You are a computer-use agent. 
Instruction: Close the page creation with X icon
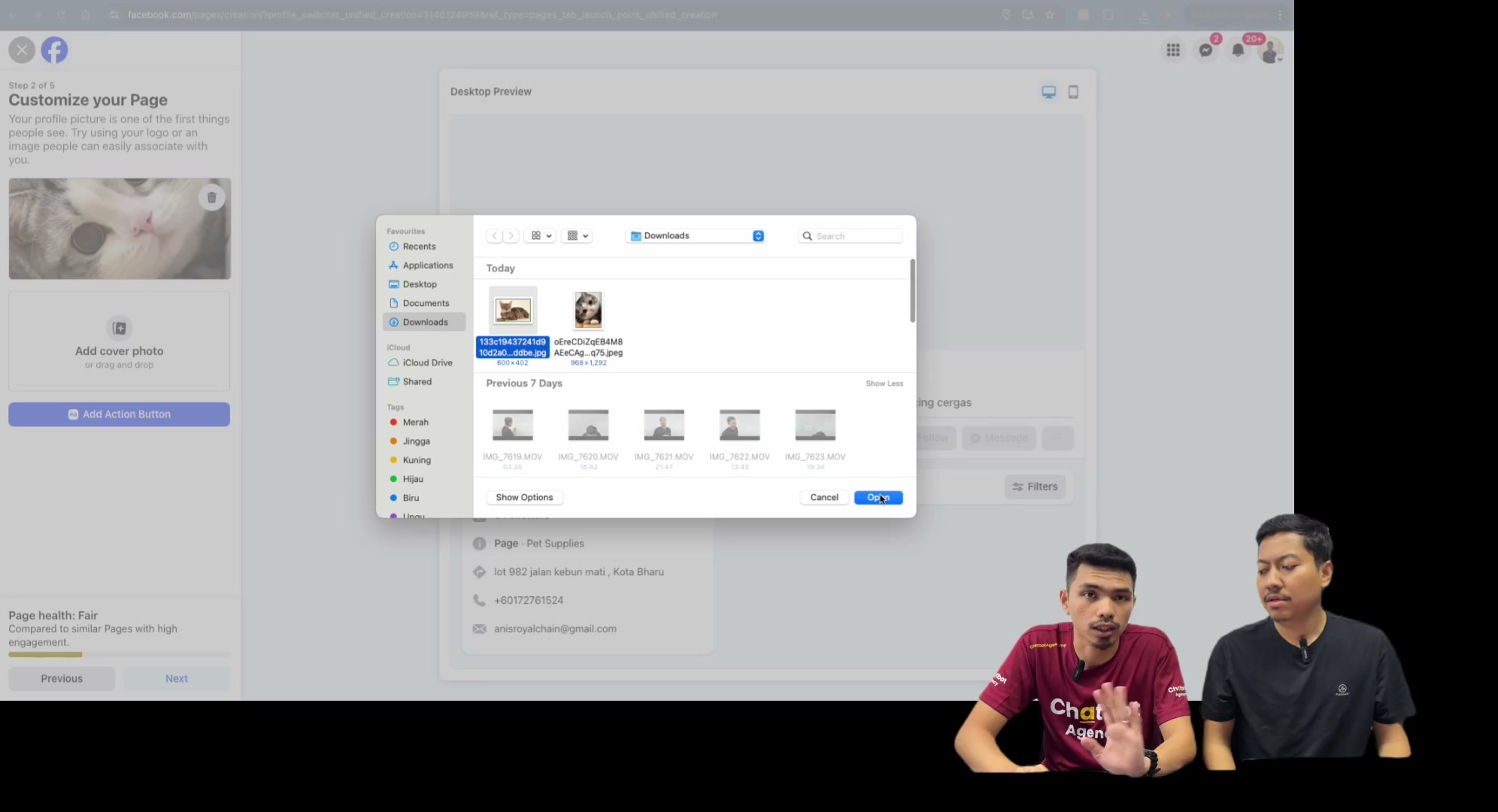(x=22, y=50)
